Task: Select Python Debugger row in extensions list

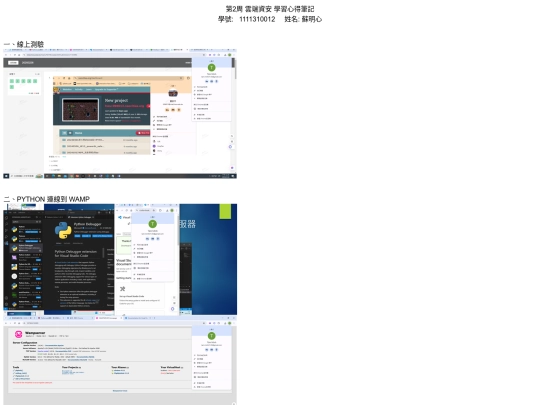Action: 26,248
